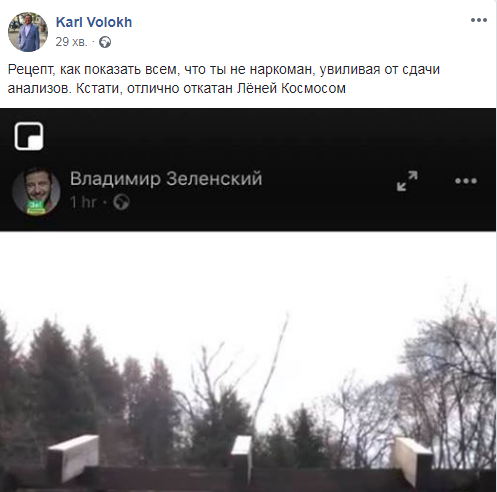Open the post options three-dots menu

coord(479,20)
